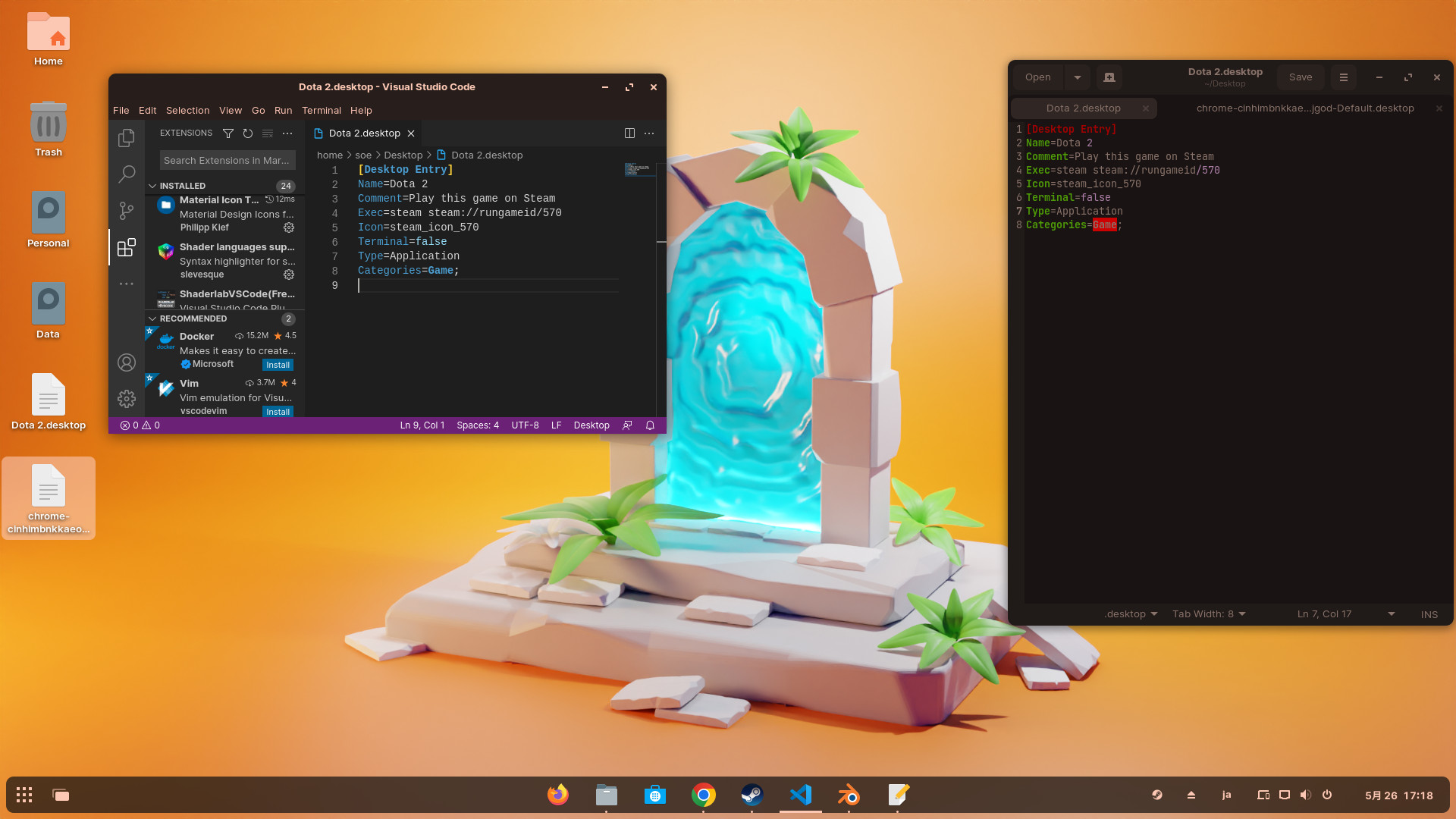Open Explorer view in VS Code activity bar
Screen dimensions: 1456x819
(x=127, y=138)
